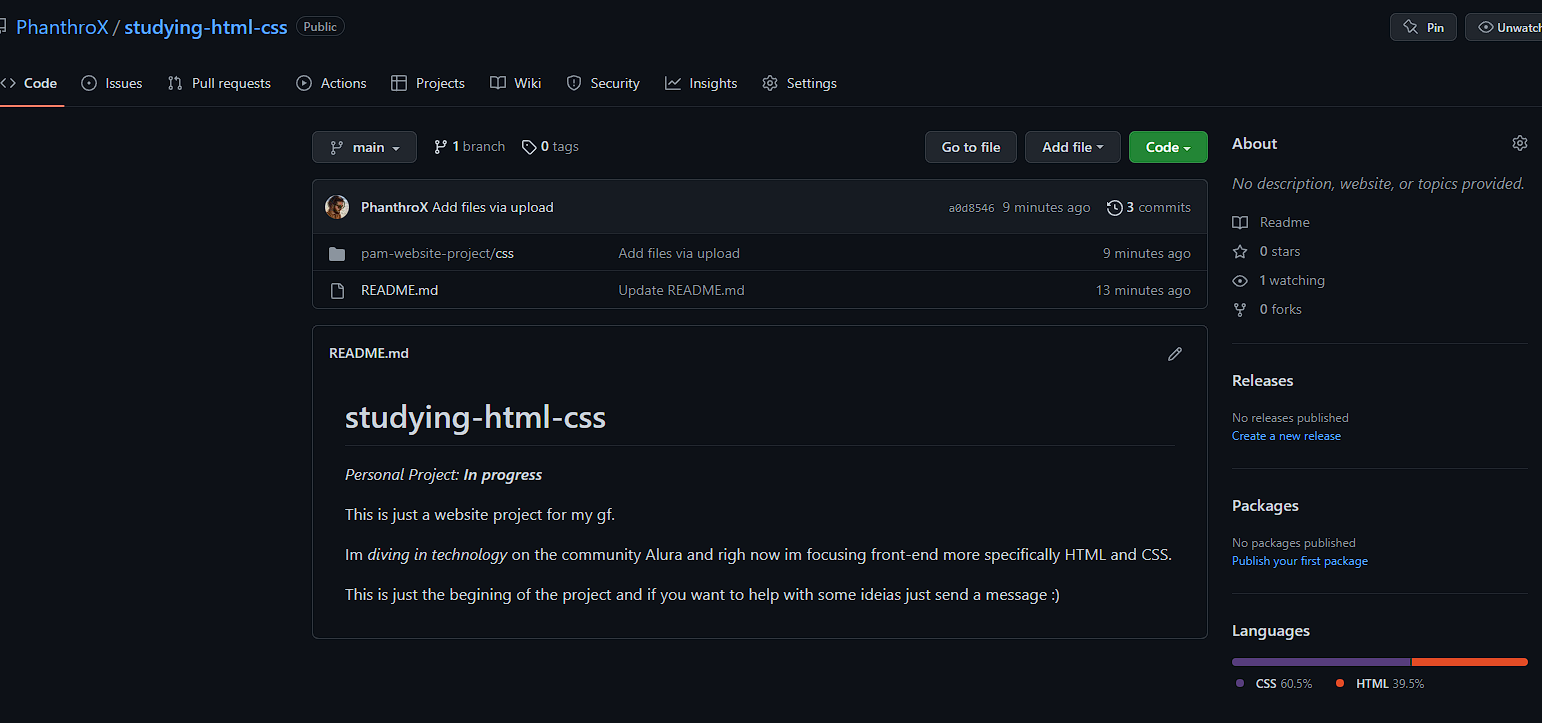
Task: Click the orange HTML segment of language bar
Action: coord(1470,661)
